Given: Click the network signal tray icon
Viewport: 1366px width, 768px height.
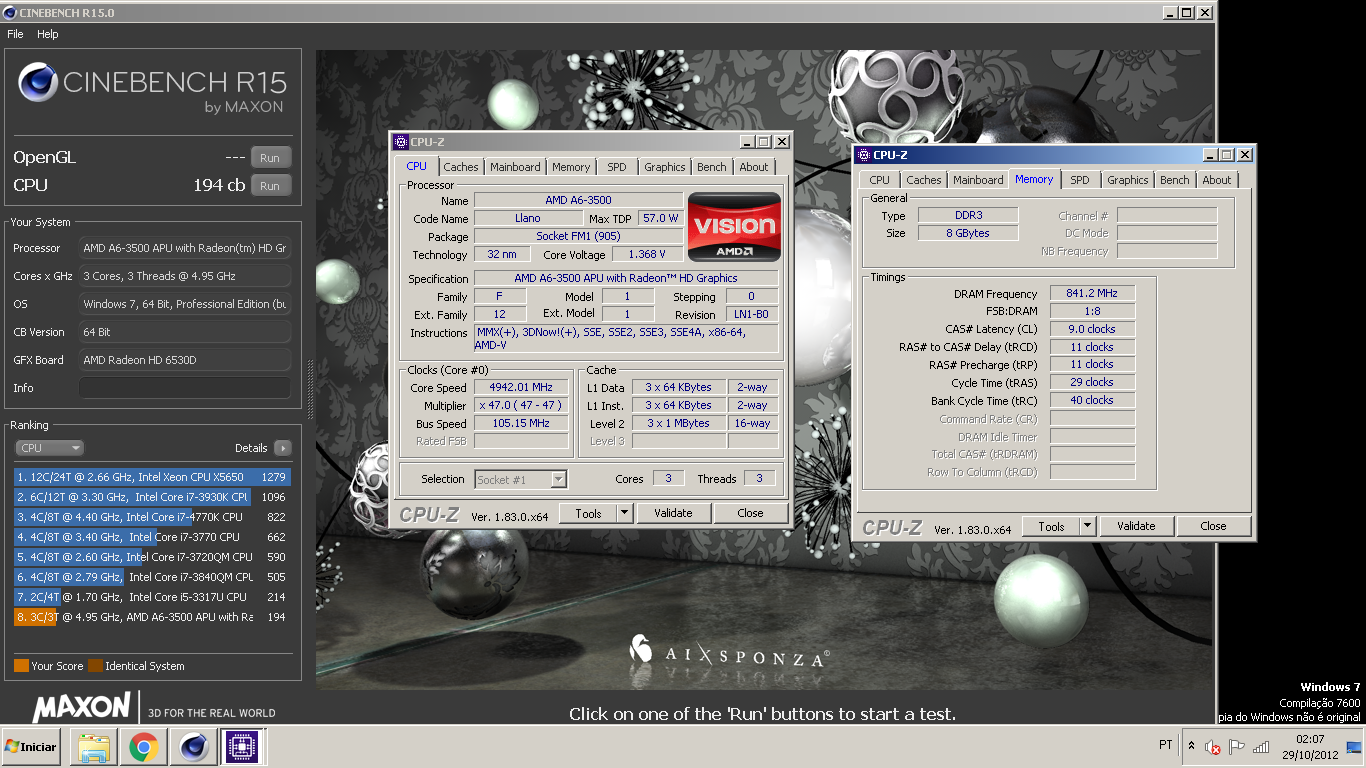Looking at the screenshot, I should click(x=1261, y=747).
